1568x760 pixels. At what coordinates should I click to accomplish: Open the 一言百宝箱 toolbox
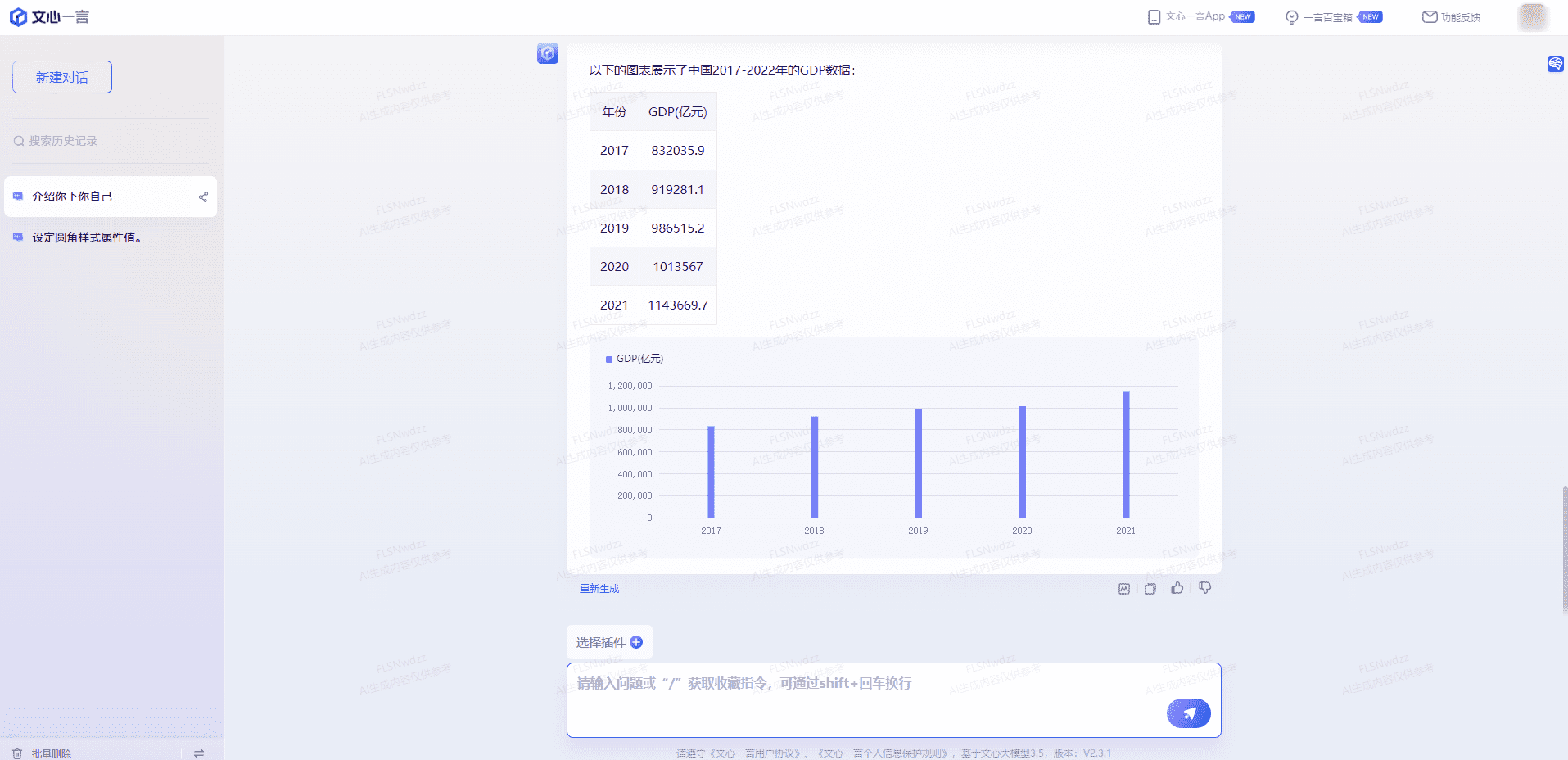click(1333, 17)
